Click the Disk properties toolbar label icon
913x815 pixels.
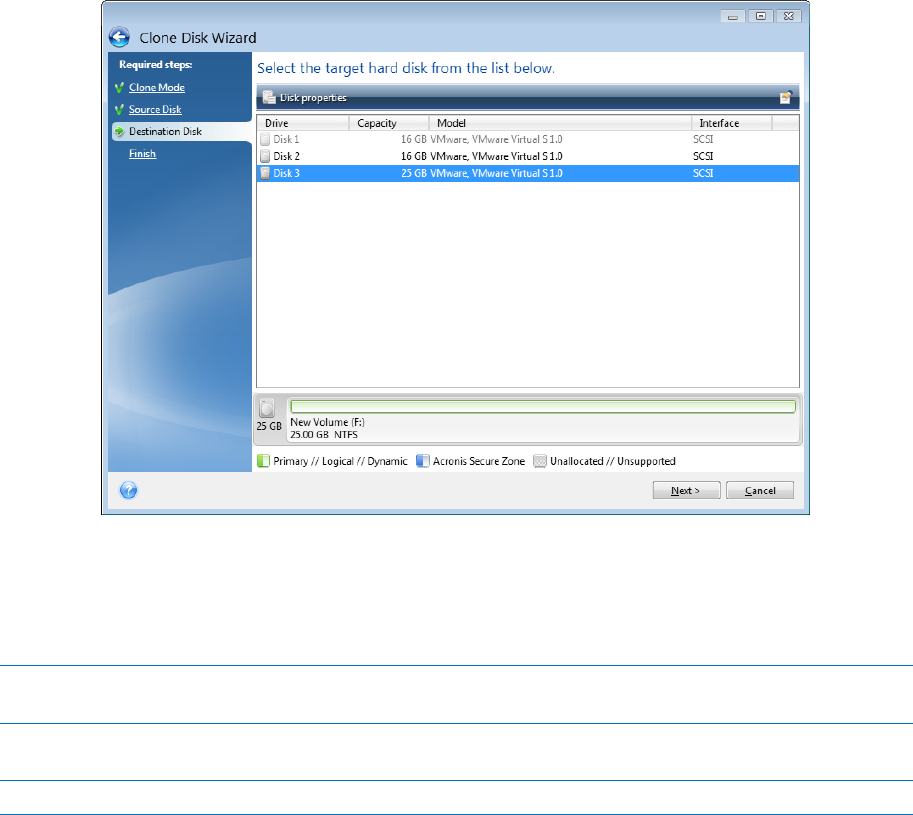coord(268,97)
